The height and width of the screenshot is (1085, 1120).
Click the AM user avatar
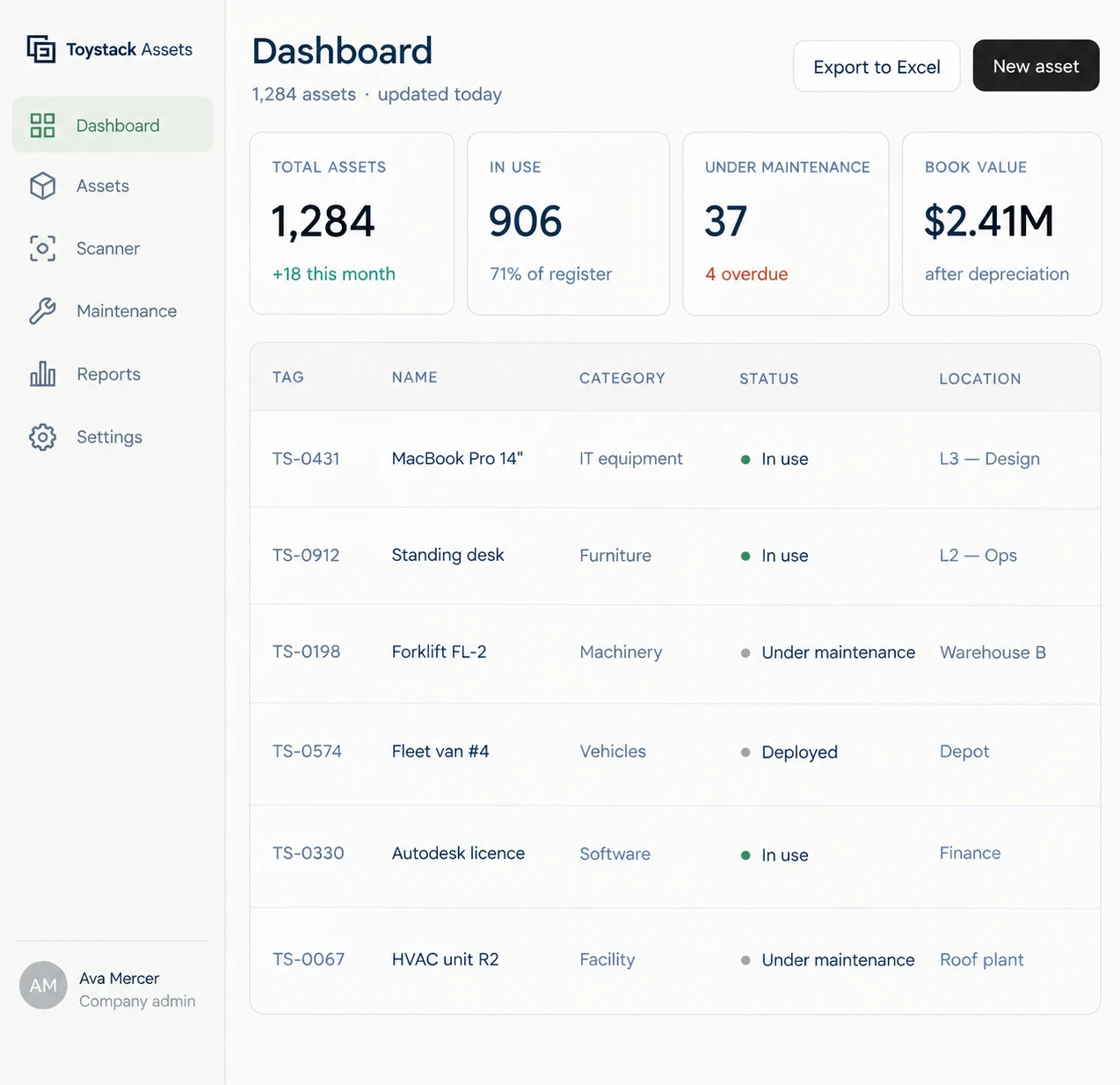[43, 985]
